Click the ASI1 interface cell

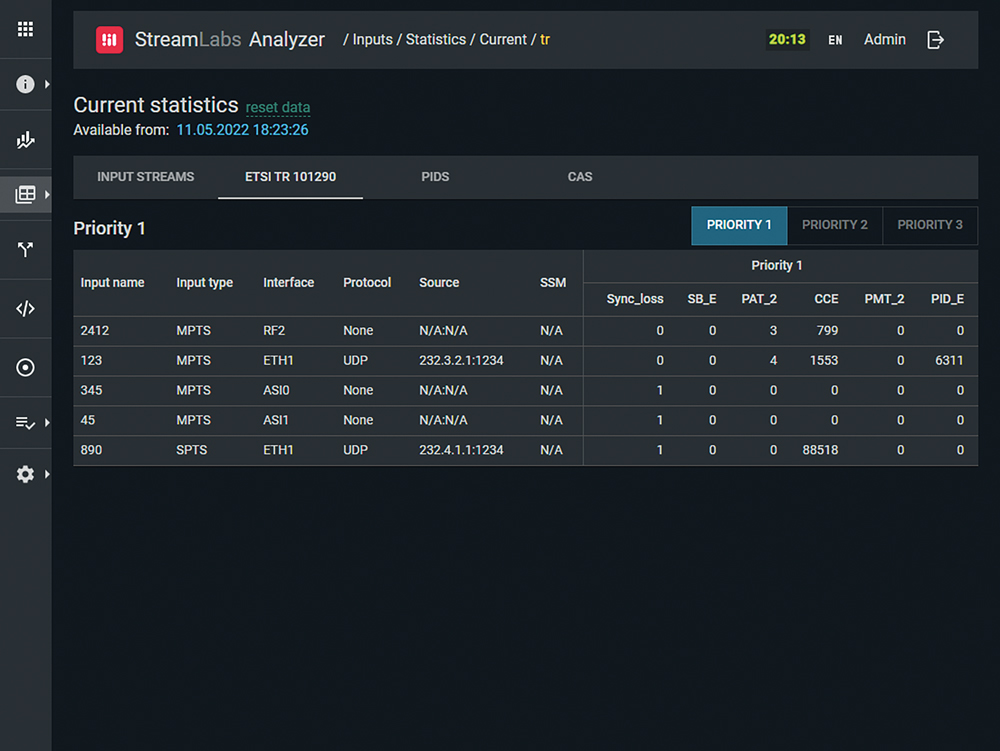276,420
